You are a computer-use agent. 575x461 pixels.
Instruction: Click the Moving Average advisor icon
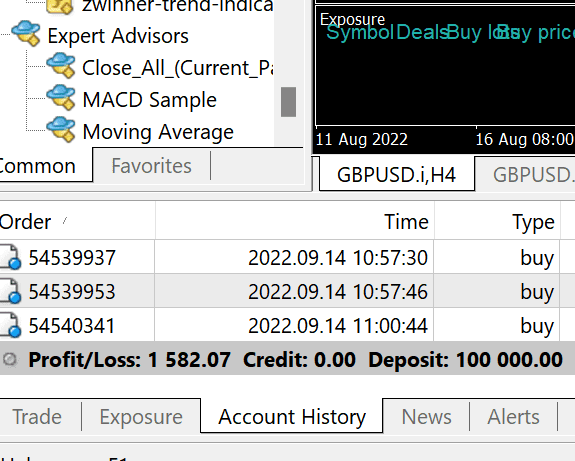pos(61,129)
